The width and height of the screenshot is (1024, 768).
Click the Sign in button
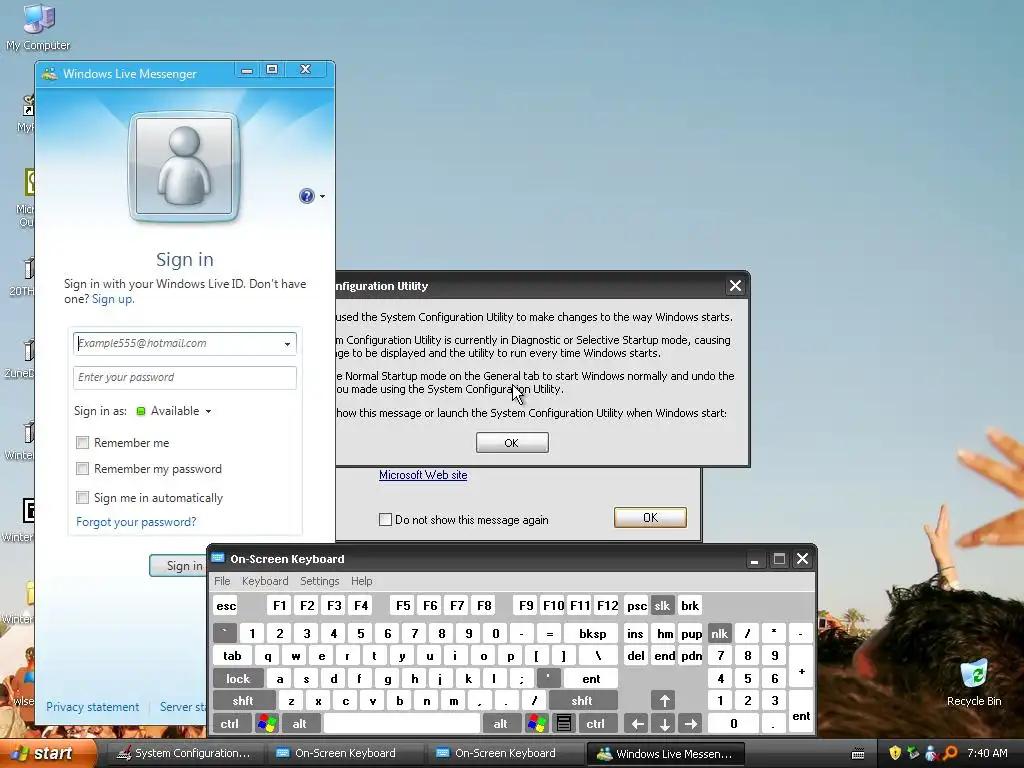tap(178, 566)
